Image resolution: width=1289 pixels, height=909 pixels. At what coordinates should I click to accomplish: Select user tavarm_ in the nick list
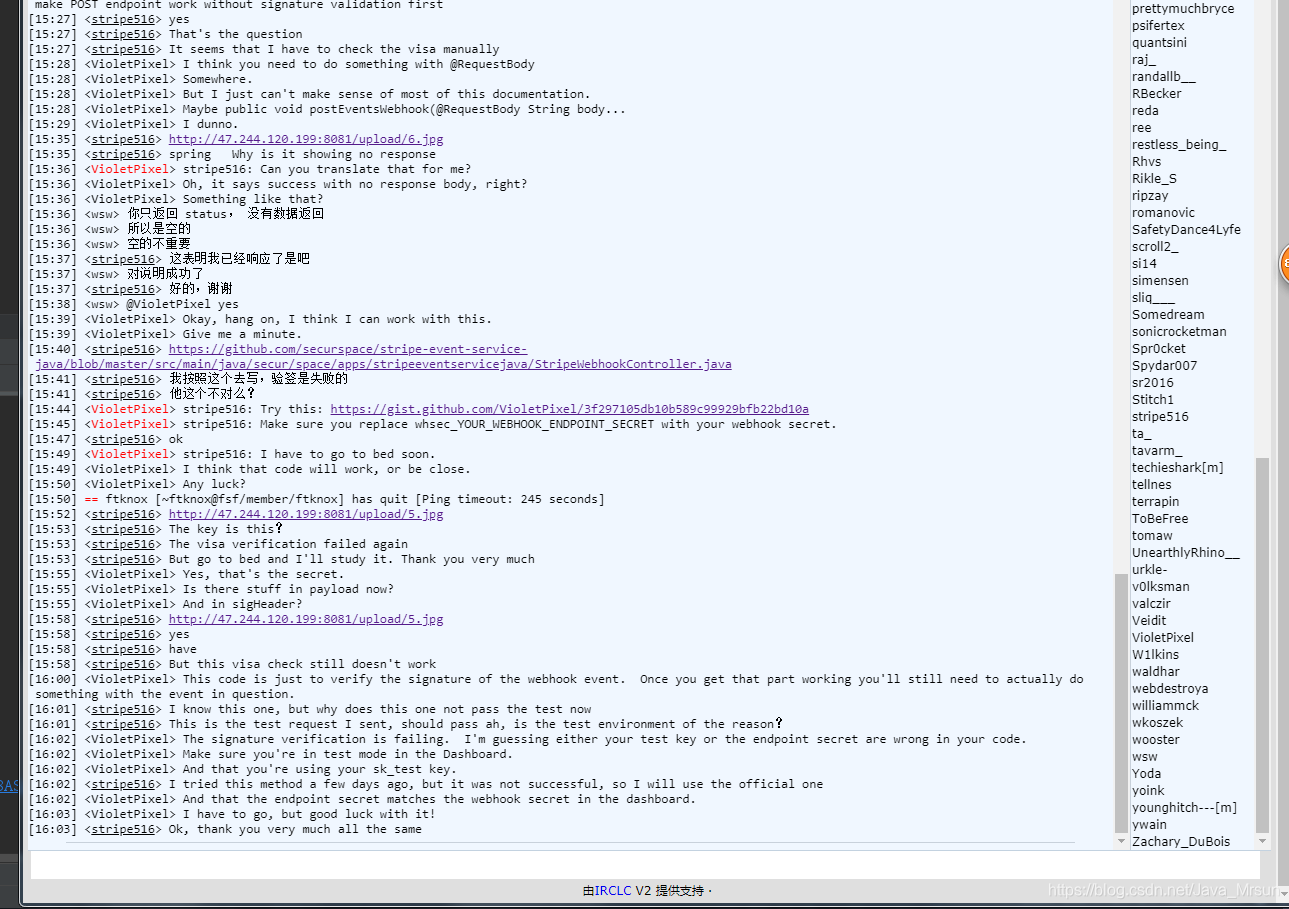(x=1157, y=451)
